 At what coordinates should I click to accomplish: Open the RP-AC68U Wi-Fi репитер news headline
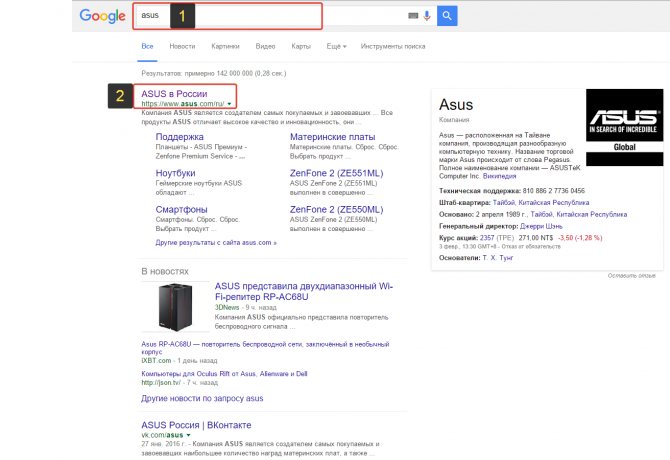(304, 291)
